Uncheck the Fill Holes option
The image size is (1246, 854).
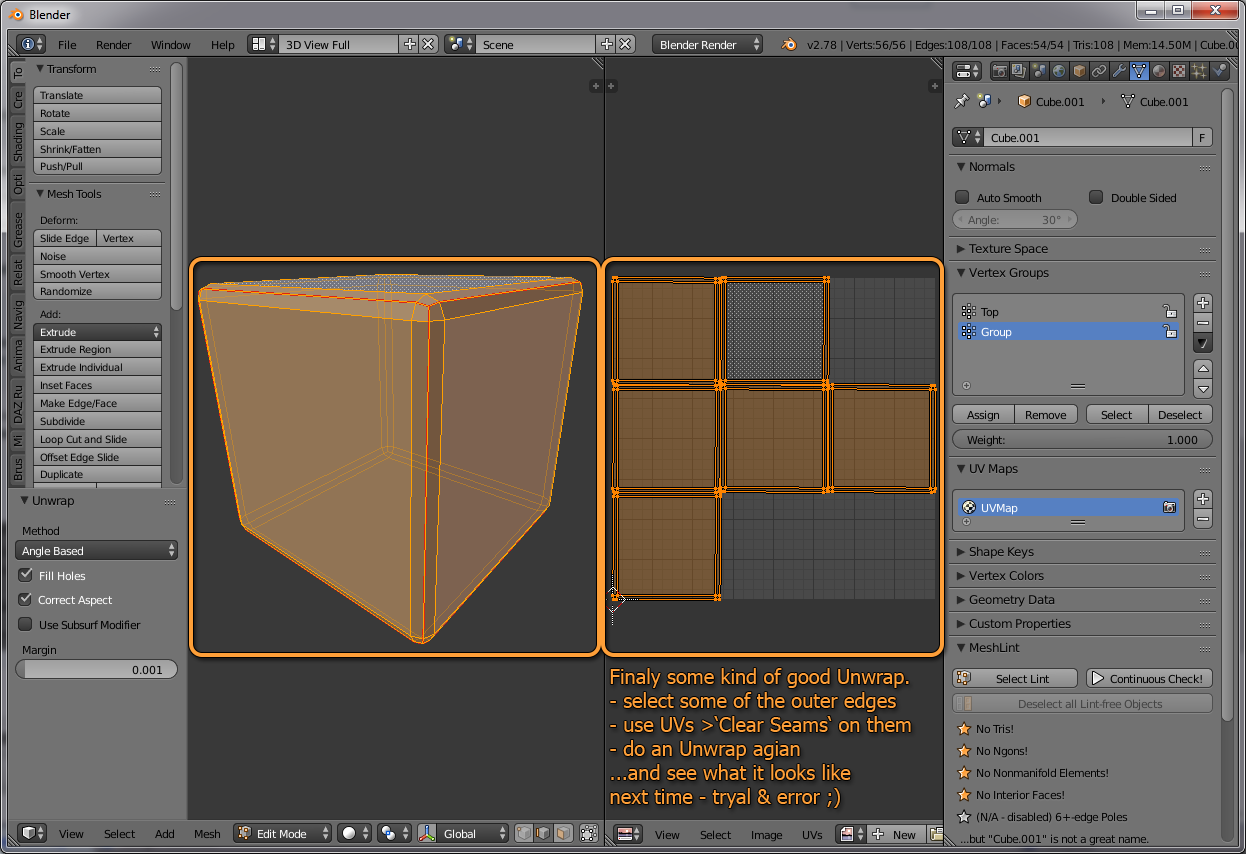tap(26, 576)
